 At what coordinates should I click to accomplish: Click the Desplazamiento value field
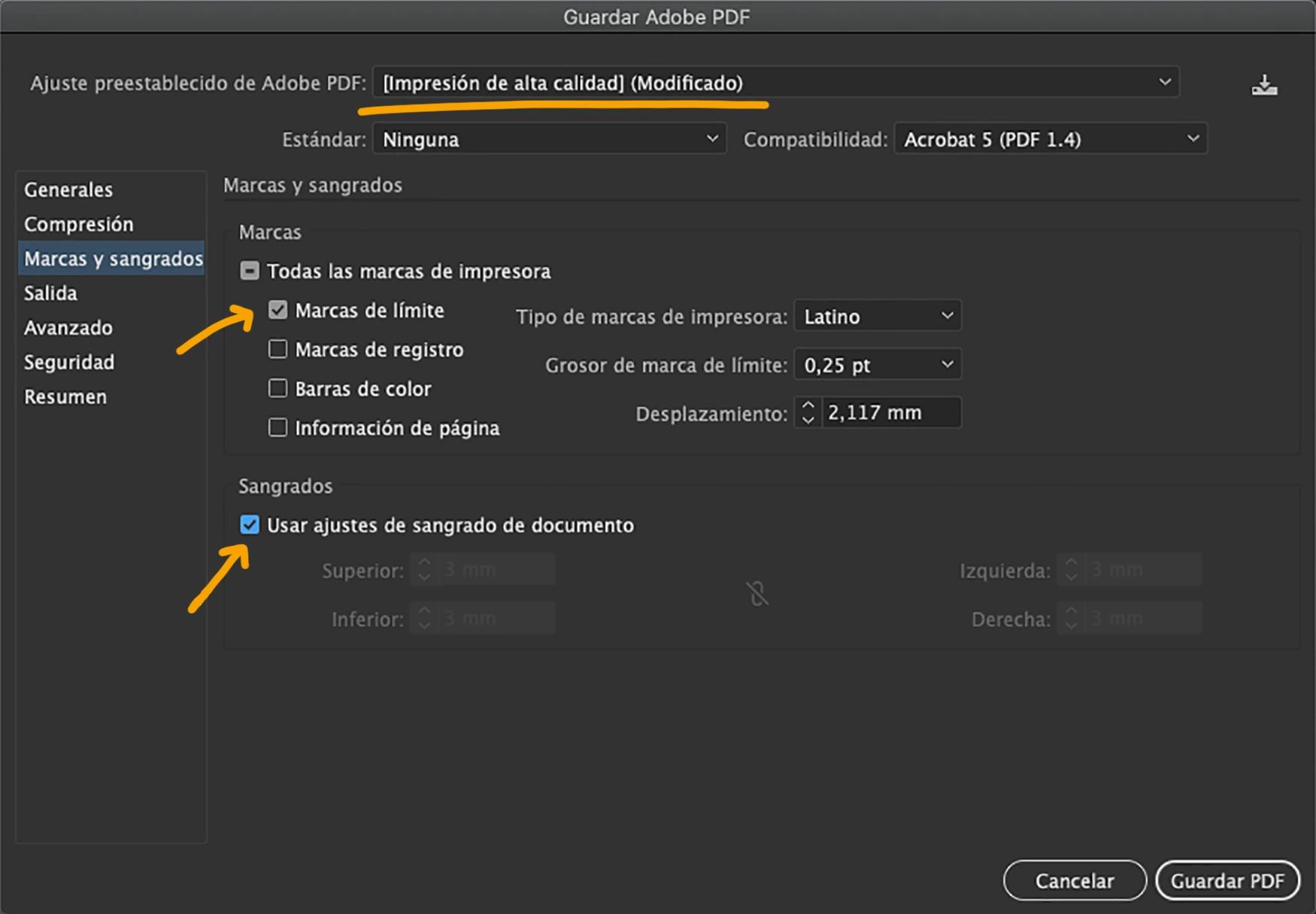[x=891, y=412]
